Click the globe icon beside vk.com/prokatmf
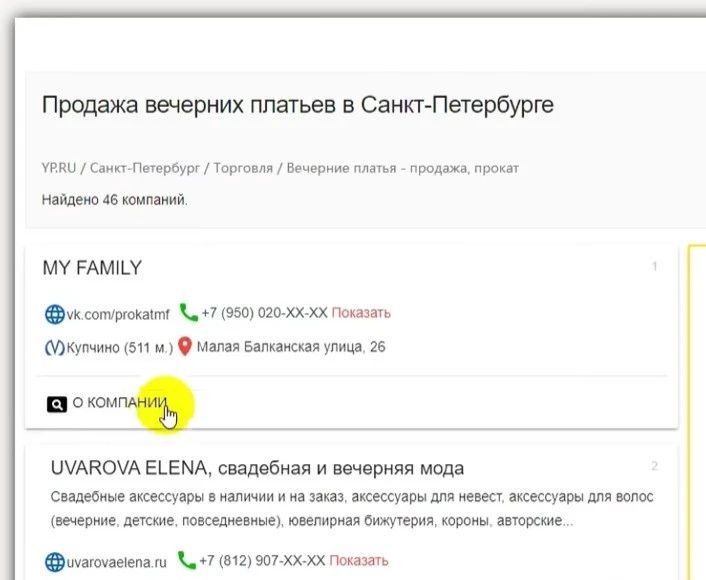706x580 pixels. click(x=55, y=314)
